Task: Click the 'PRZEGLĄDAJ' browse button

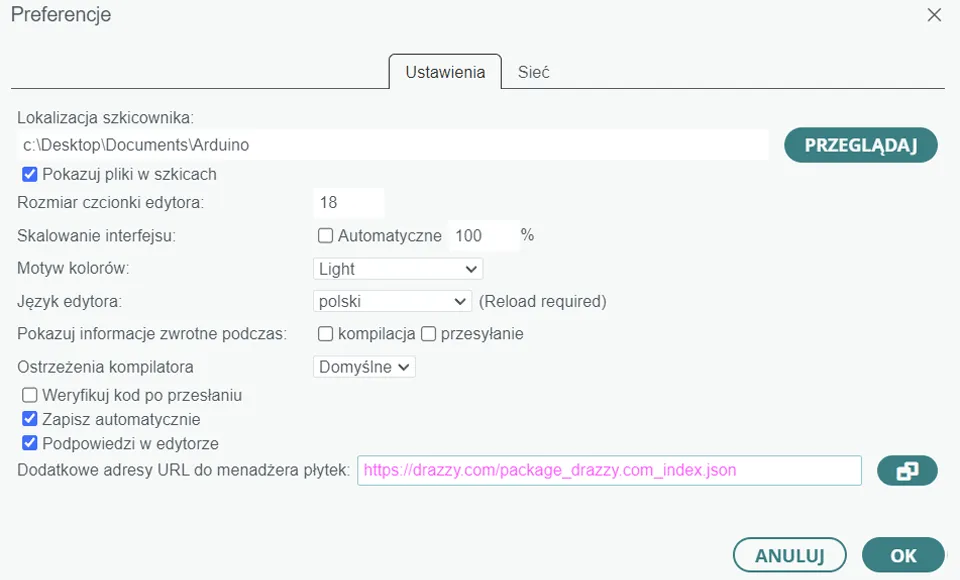Action: click(x=860, y=145)
